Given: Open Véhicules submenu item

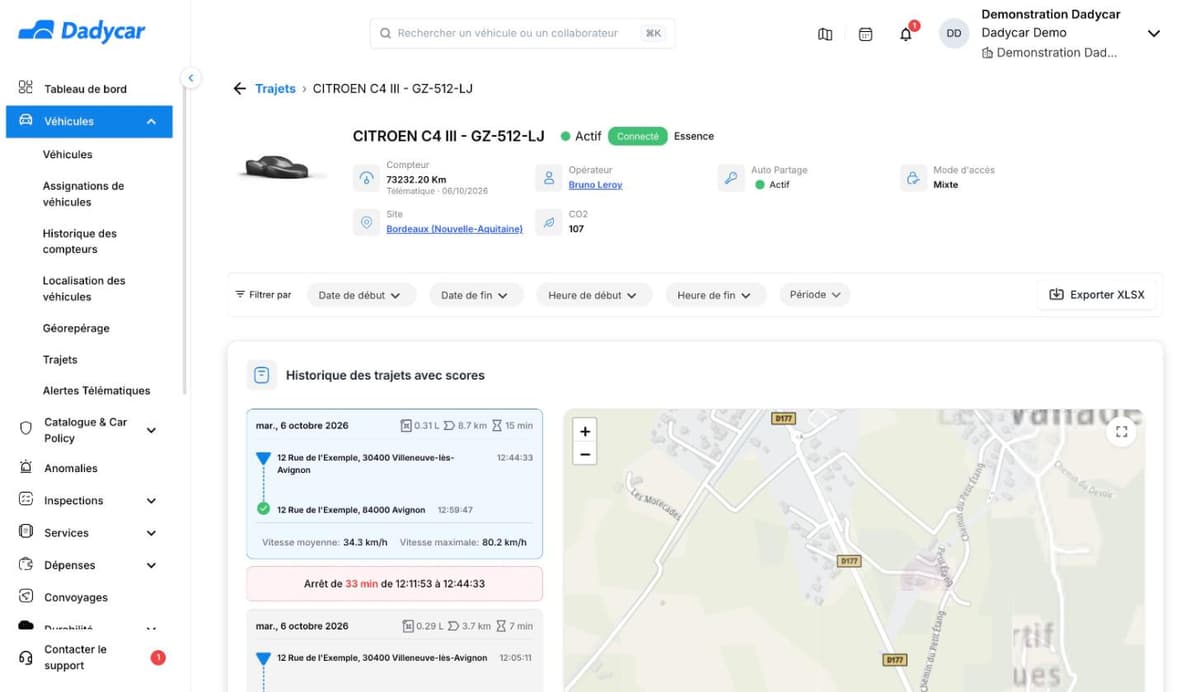Looking at the screenshot, I should [x=67, y=155].
